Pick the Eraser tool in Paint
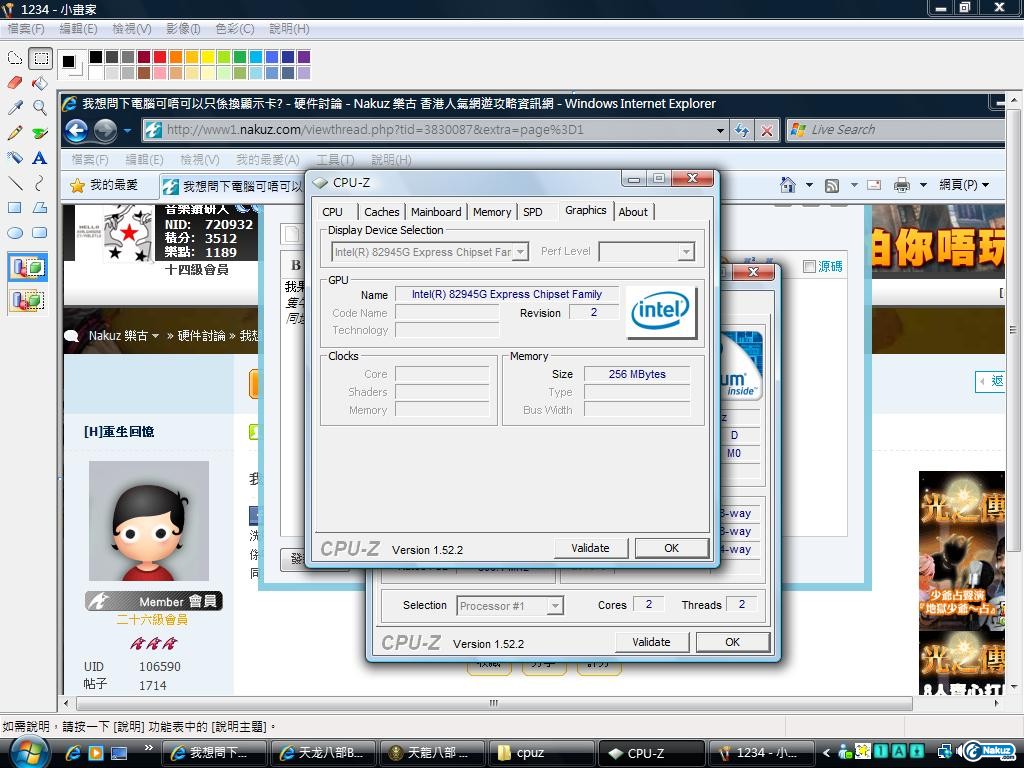 click(x=15, y=83)
